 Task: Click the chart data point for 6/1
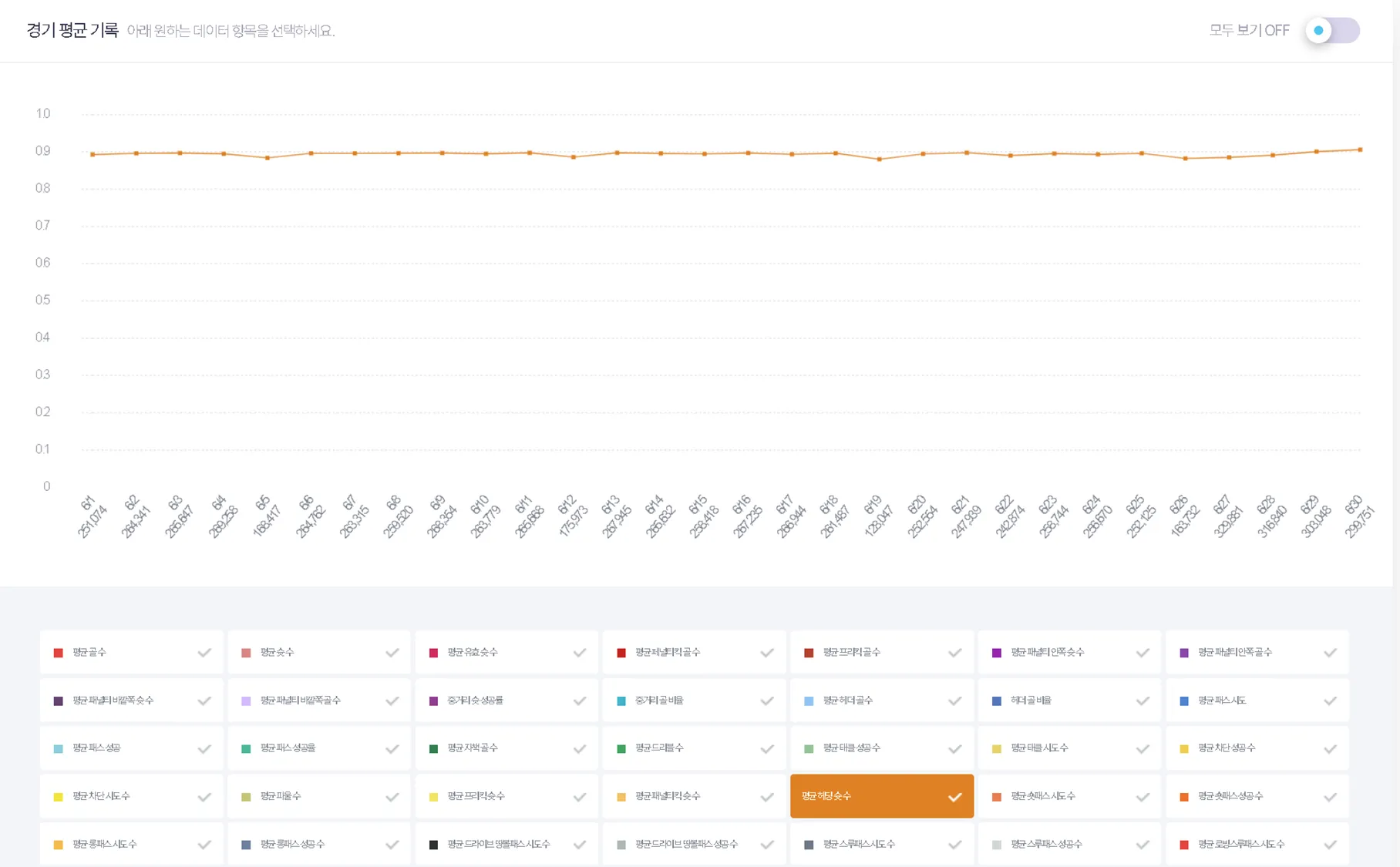coord(93,154)
